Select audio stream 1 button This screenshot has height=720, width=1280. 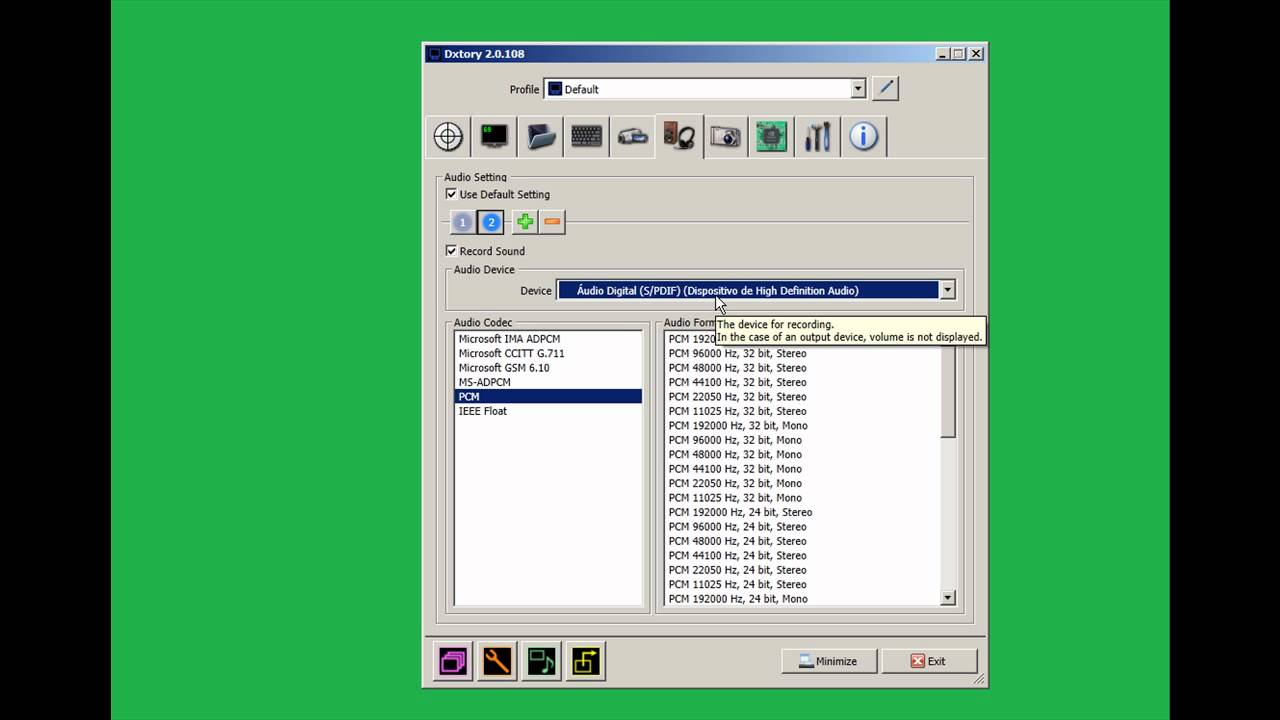(462, 222)
